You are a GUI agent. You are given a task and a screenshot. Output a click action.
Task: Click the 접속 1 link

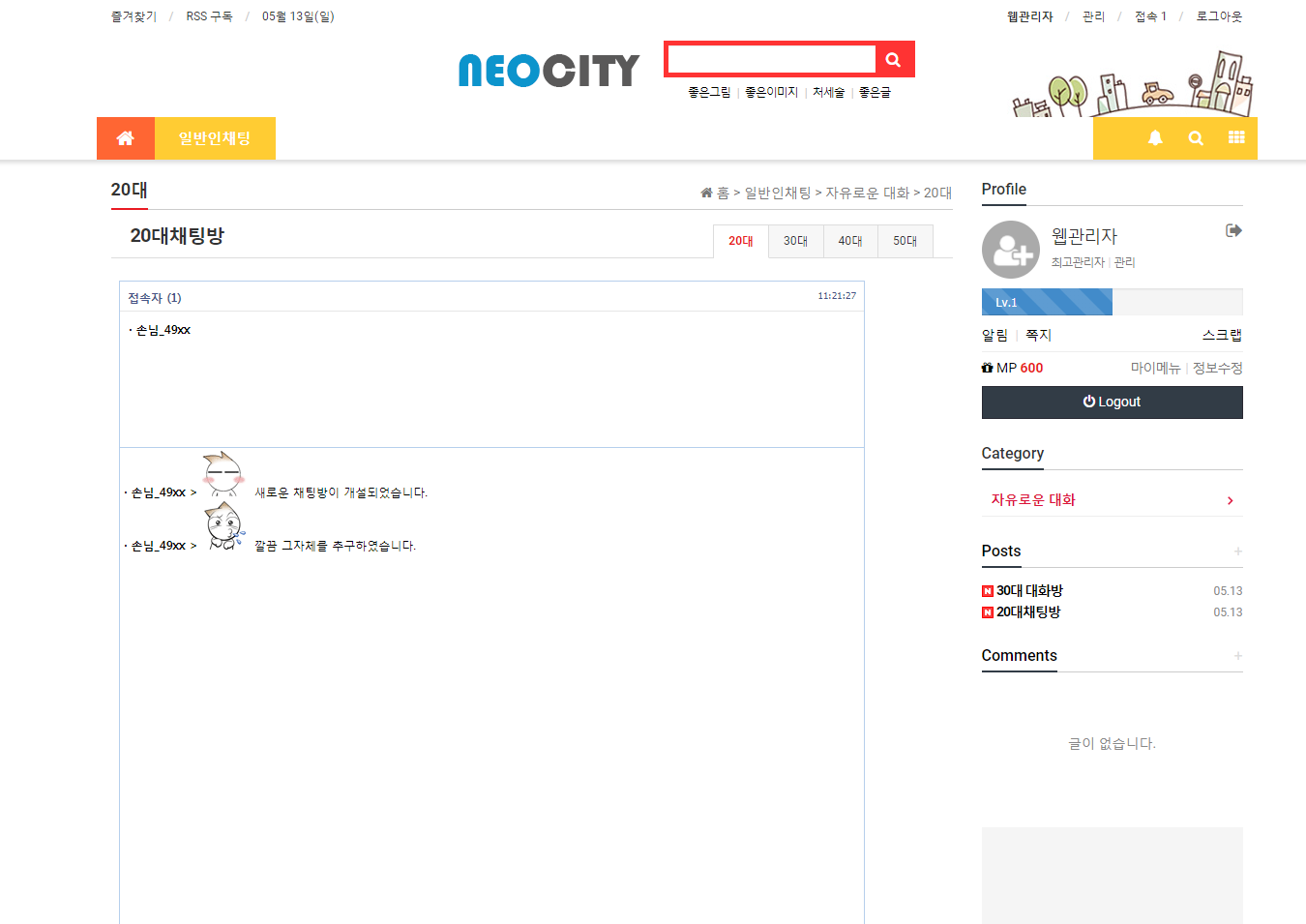[1151, 16]
